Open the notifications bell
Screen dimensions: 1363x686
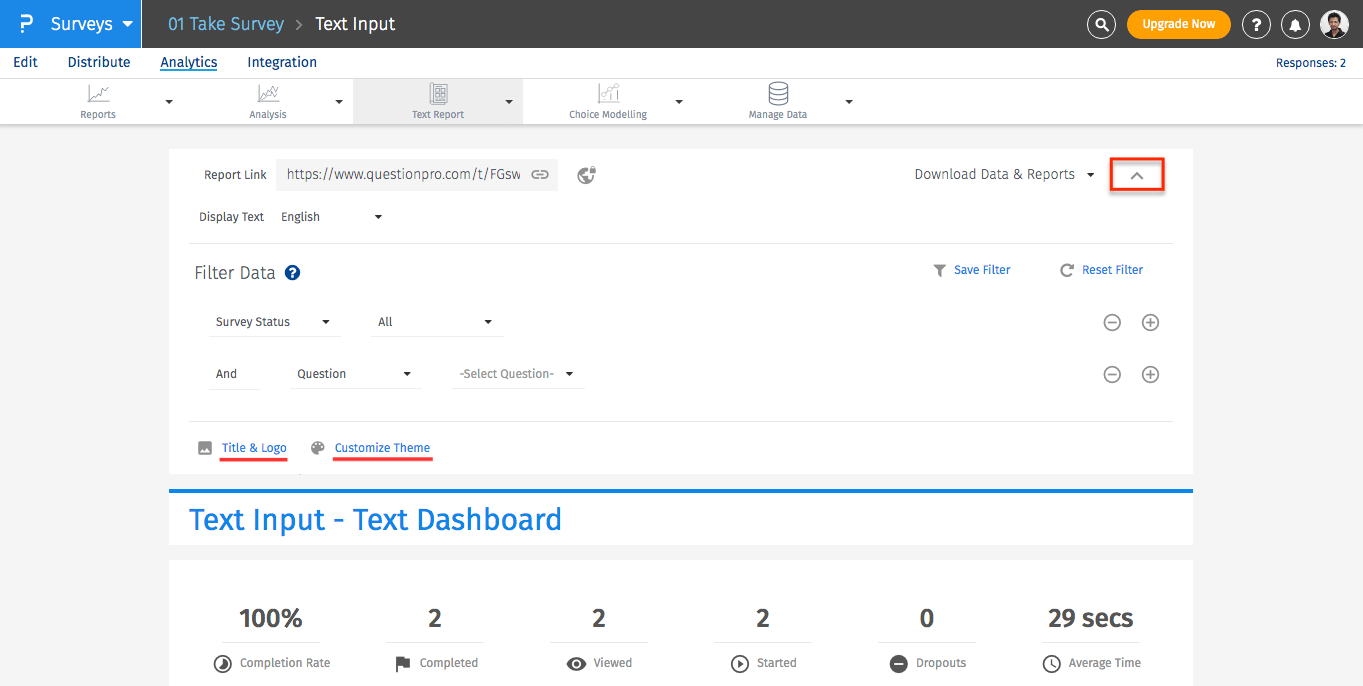[1296, 25]
